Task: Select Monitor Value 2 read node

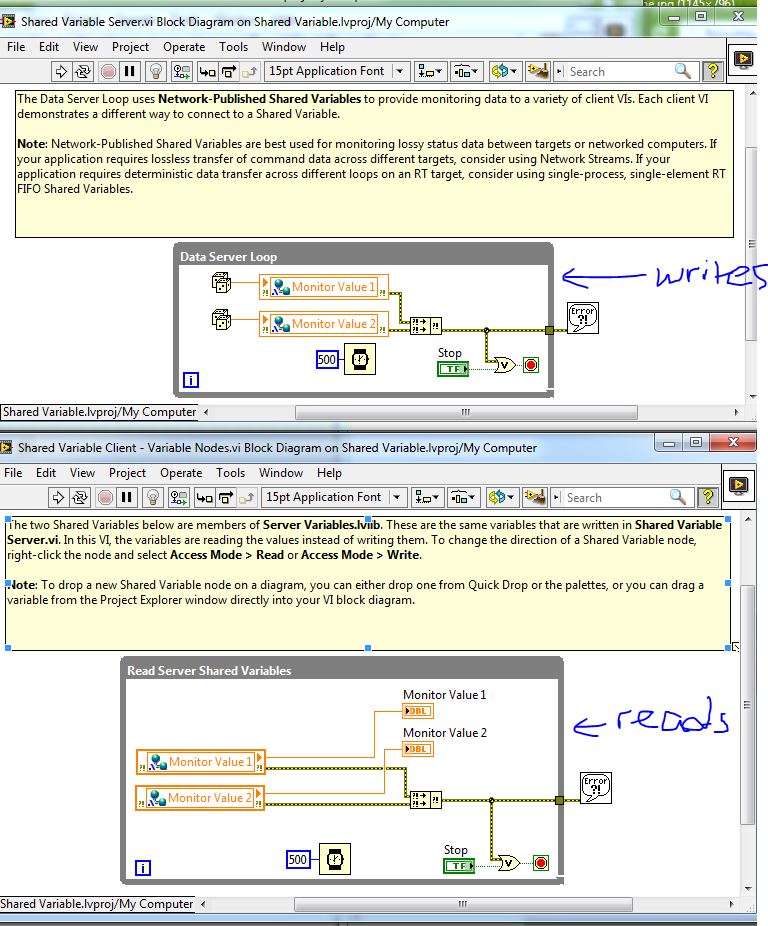Action: tap(200, 798)
